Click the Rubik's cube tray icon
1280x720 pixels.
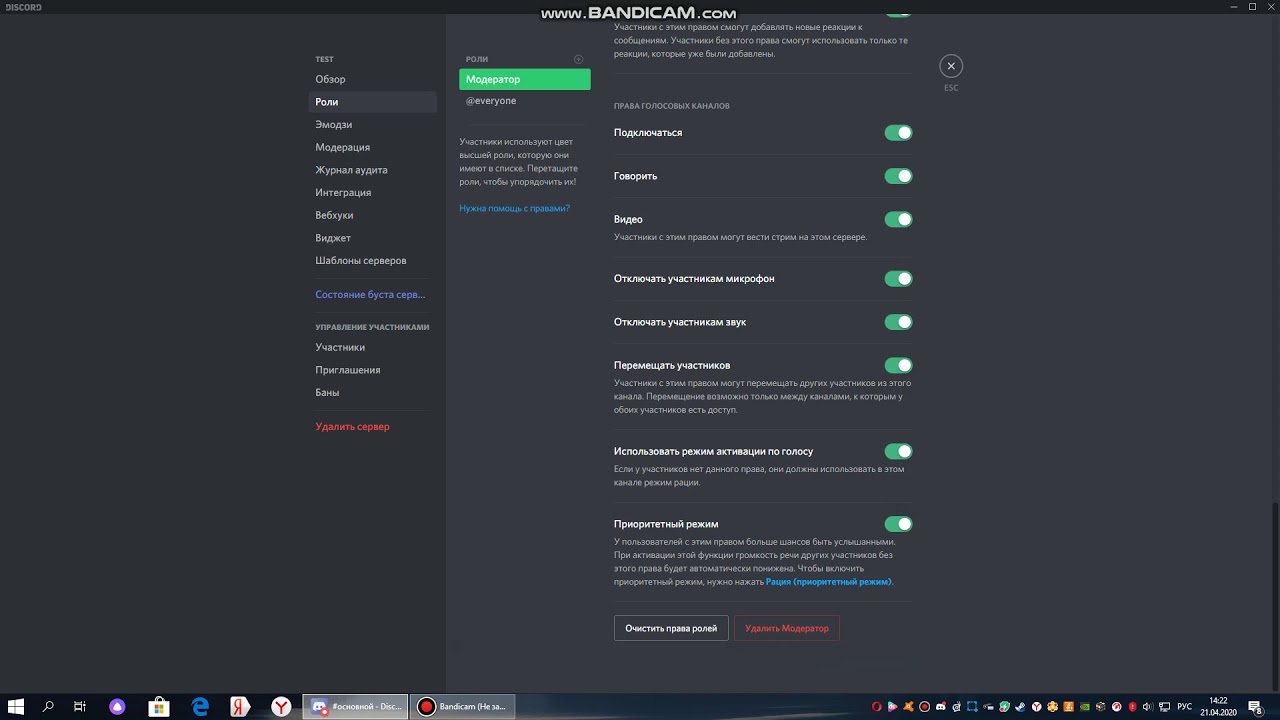(x=1101, y=707)
